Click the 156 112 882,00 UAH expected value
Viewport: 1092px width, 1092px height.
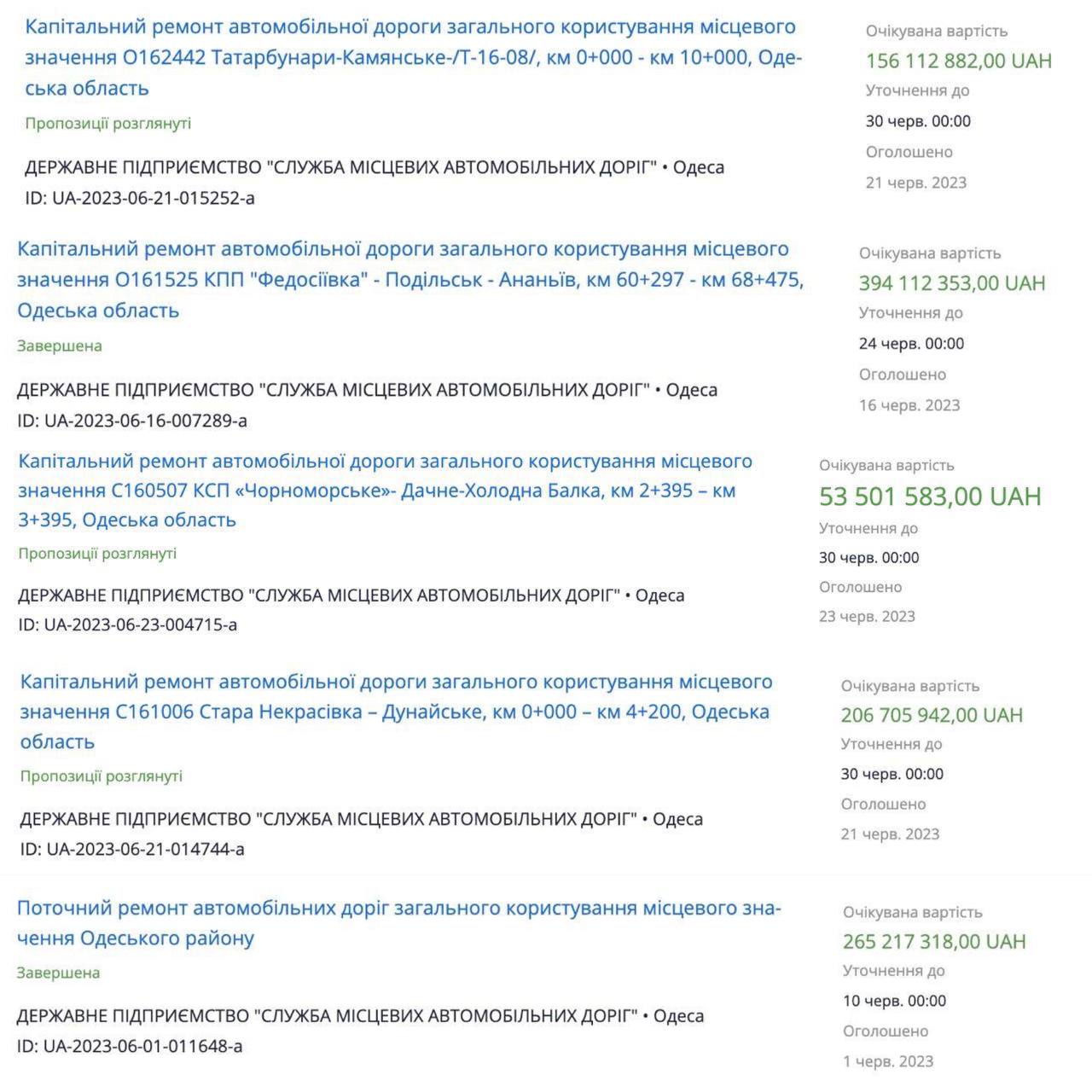958,61
